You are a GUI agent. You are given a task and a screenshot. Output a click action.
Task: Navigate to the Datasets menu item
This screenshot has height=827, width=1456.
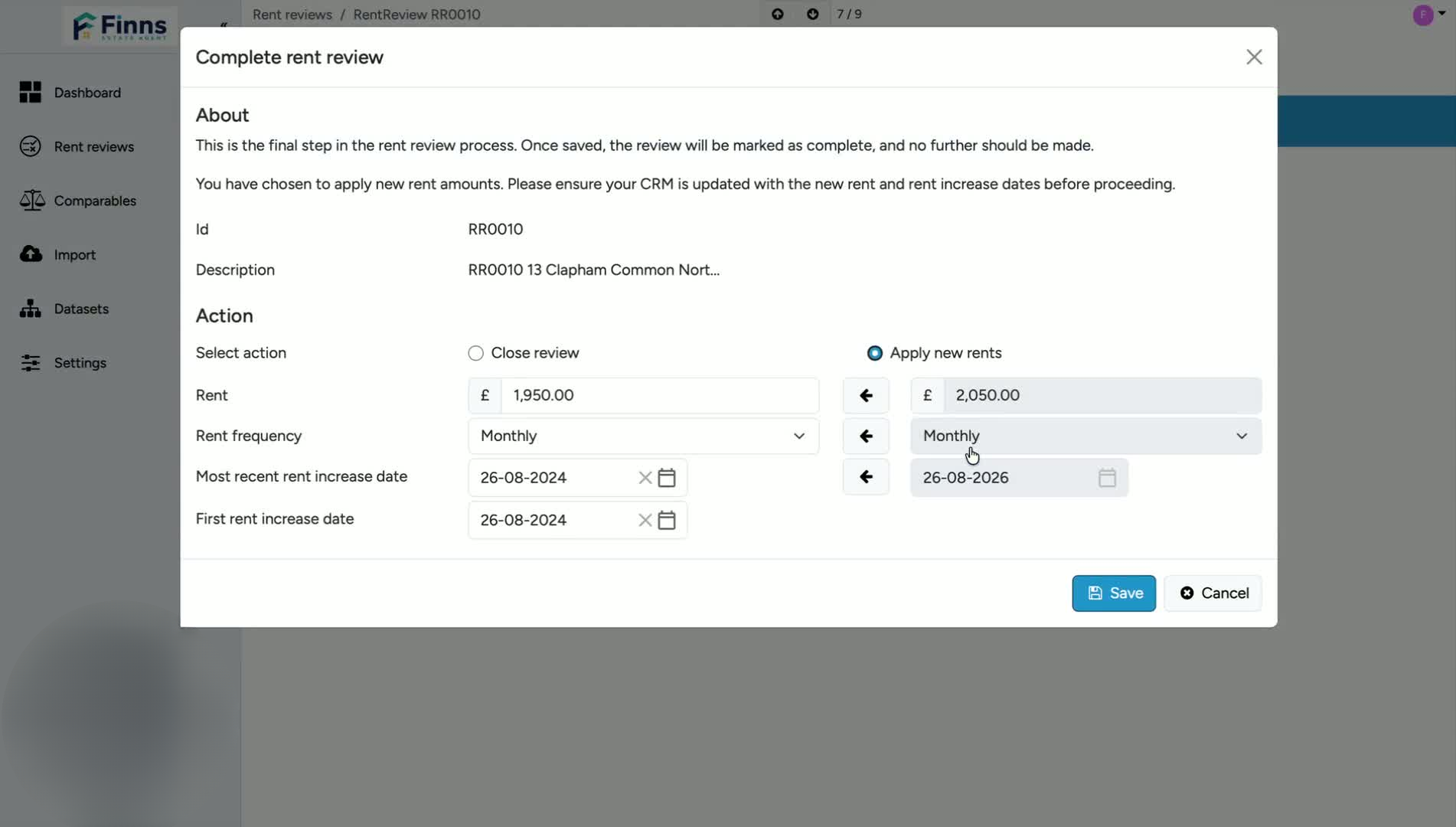(81, 309)
